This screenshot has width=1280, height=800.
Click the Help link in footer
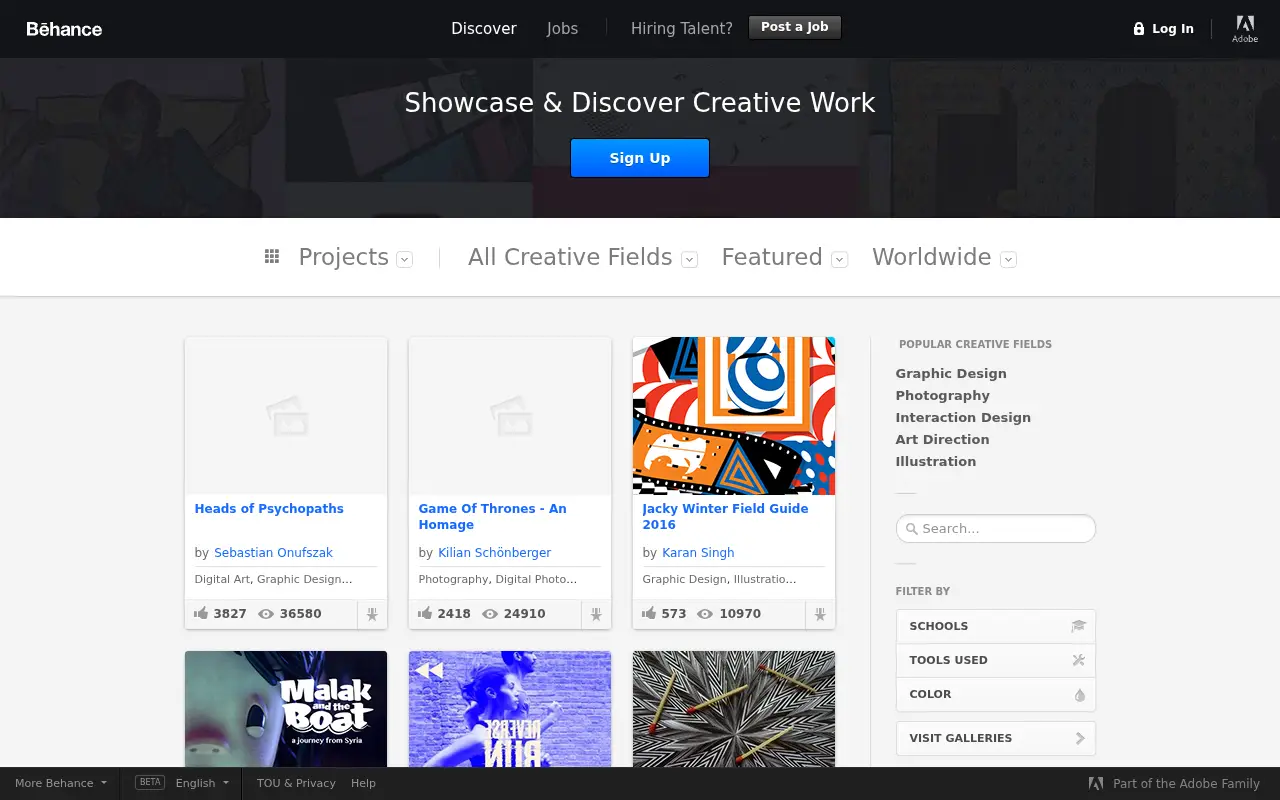[x=363, y=783]
